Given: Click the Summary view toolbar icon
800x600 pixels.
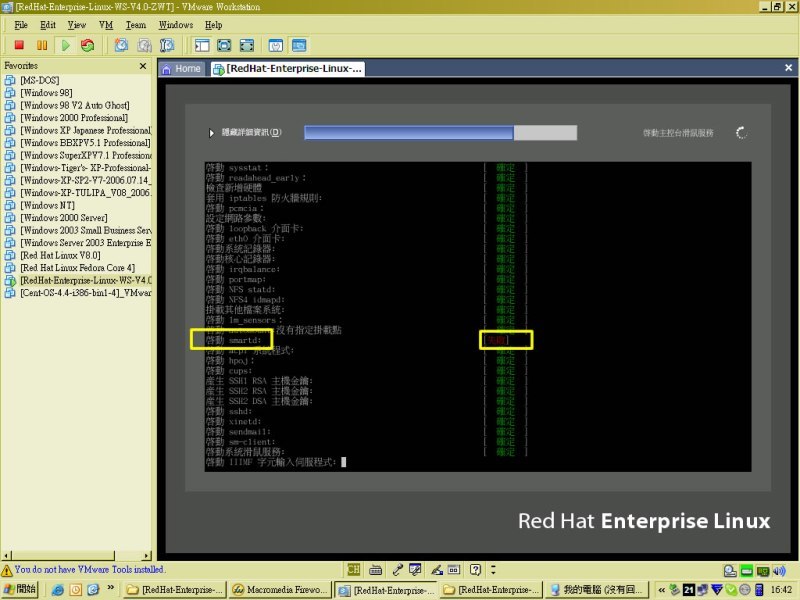Looking at the screenshot, I should tap(276, 45).
